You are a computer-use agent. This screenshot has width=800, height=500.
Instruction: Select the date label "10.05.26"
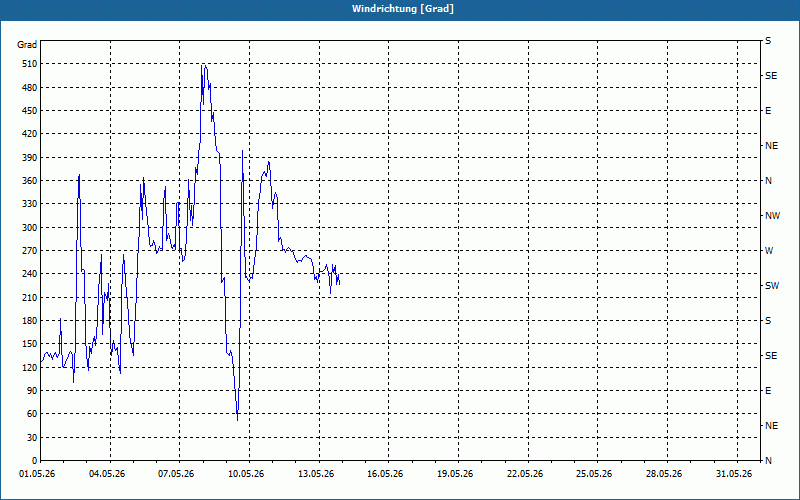click(x=246, y=474)
